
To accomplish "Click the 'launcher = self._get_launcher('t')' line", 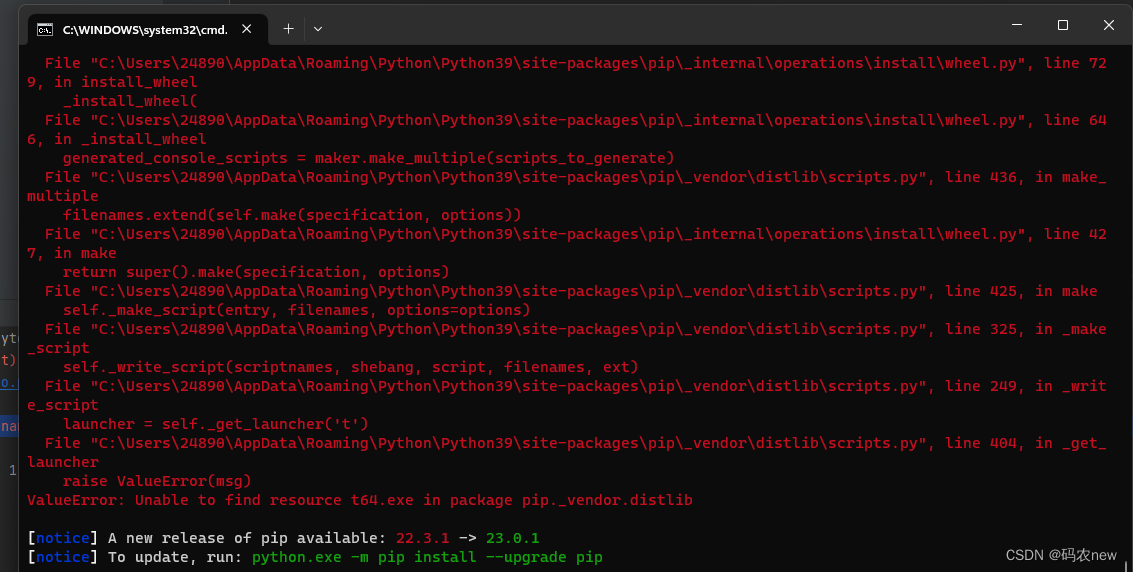I will pyautogui.click(x=215, y=424).
